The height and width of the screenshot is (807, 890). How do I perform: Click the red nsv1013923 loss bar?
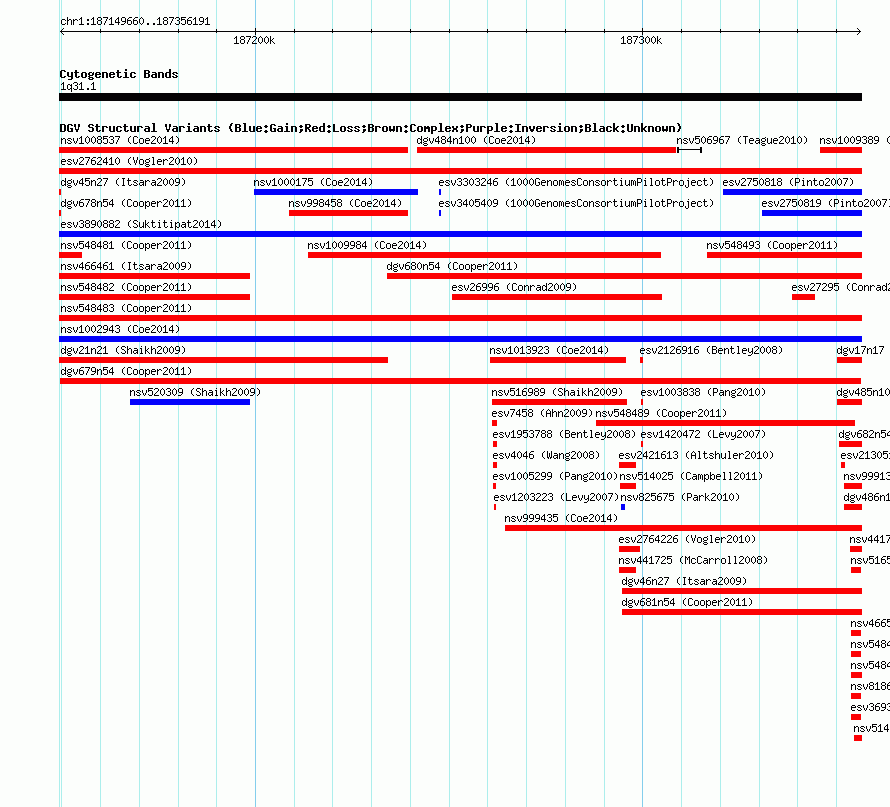(x=558, y=360)
